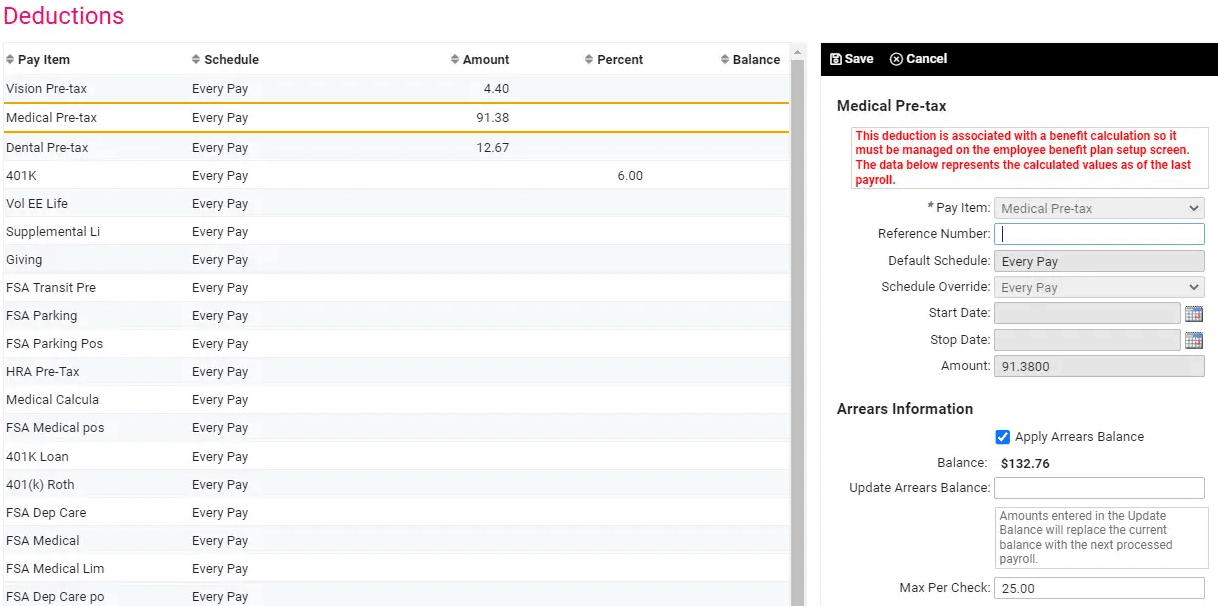This screenshot has height=606, width=1218.
Task: Click the Cancel circle-x icon
Action: [x=896, y=59]
